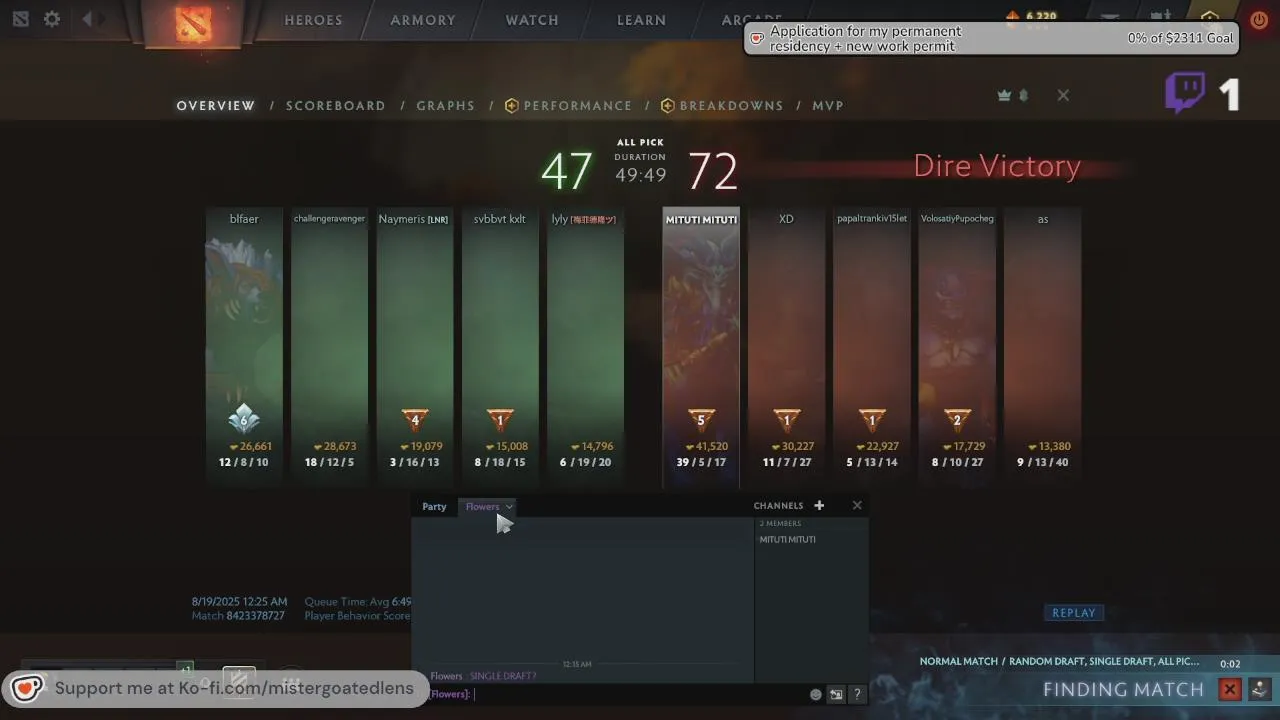Click the '9 / 13 / 40' KDA score

pyautogui.click(x=1042, y=462)
